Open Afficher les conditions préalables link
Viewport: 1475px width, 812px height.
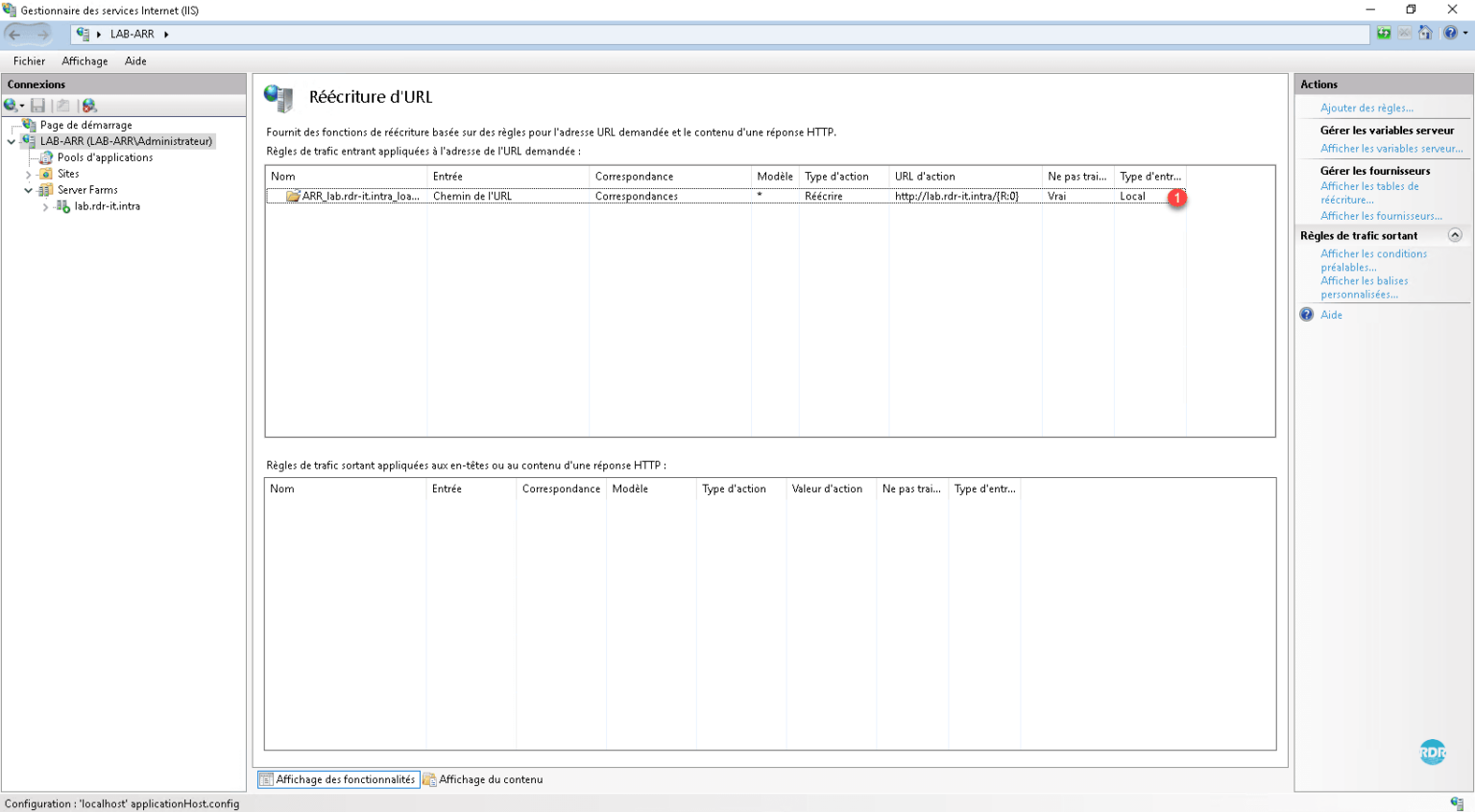[1373, 260]
